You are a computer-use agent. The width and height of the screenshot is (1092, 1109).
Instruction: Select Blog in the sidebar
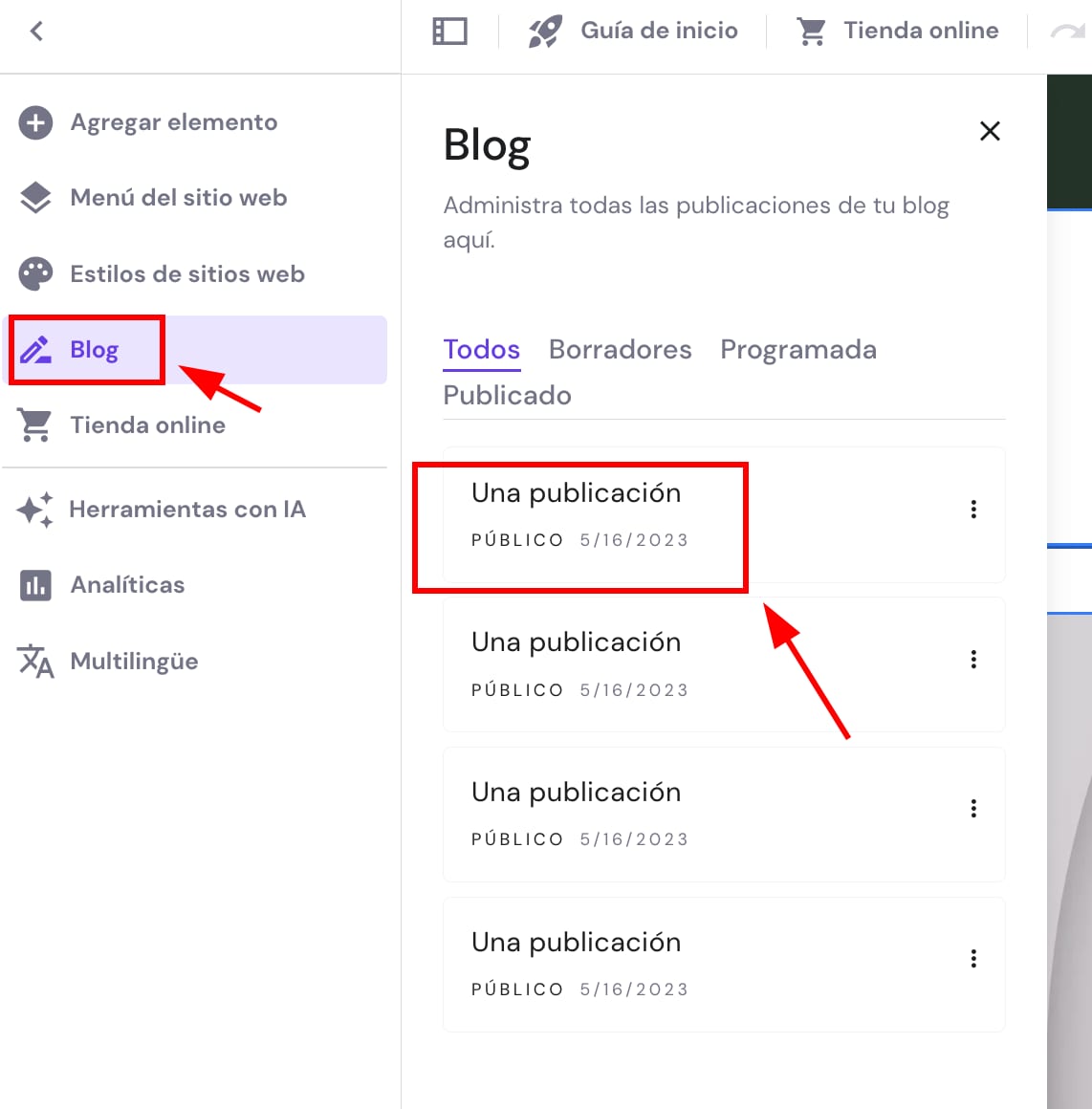tap(94, 350)
